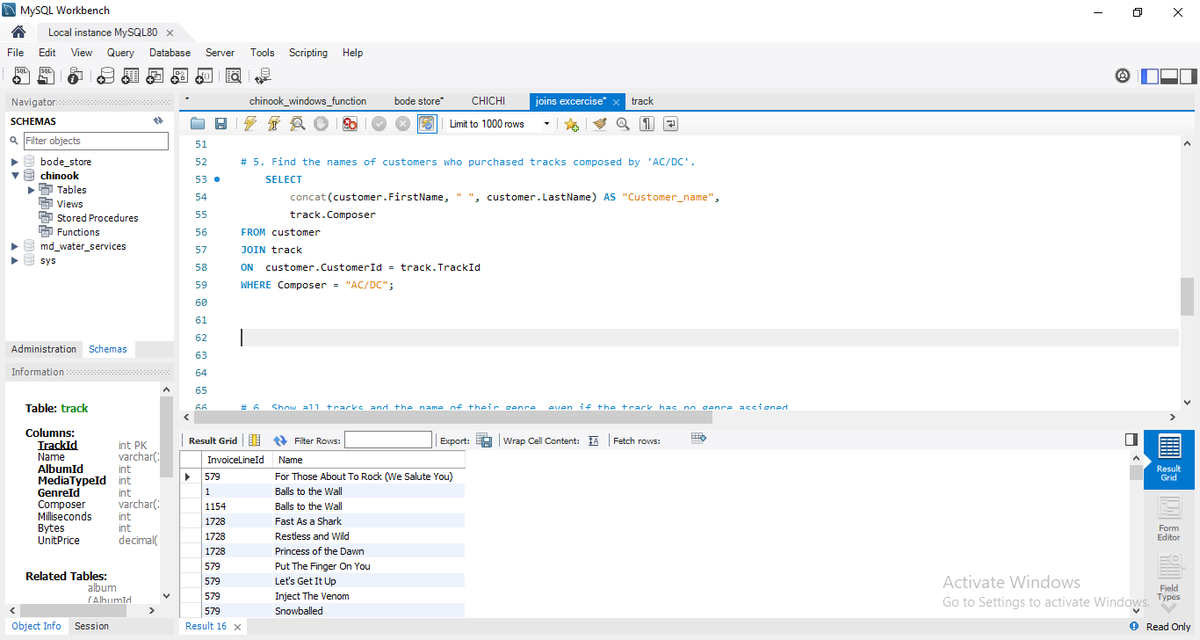Switch to chinook_windows_function tab
Viewport: 1200px width, 640px height.
[308, 101]
